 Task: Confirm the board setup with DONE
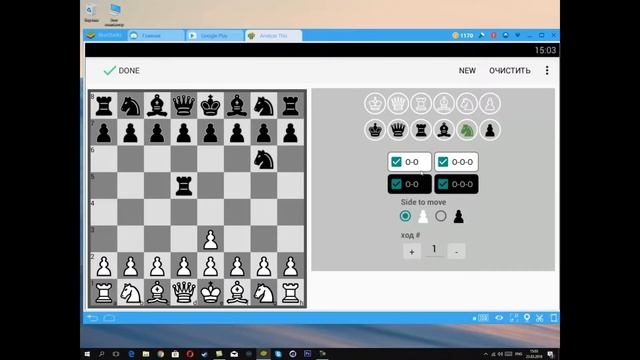point(122,71)
